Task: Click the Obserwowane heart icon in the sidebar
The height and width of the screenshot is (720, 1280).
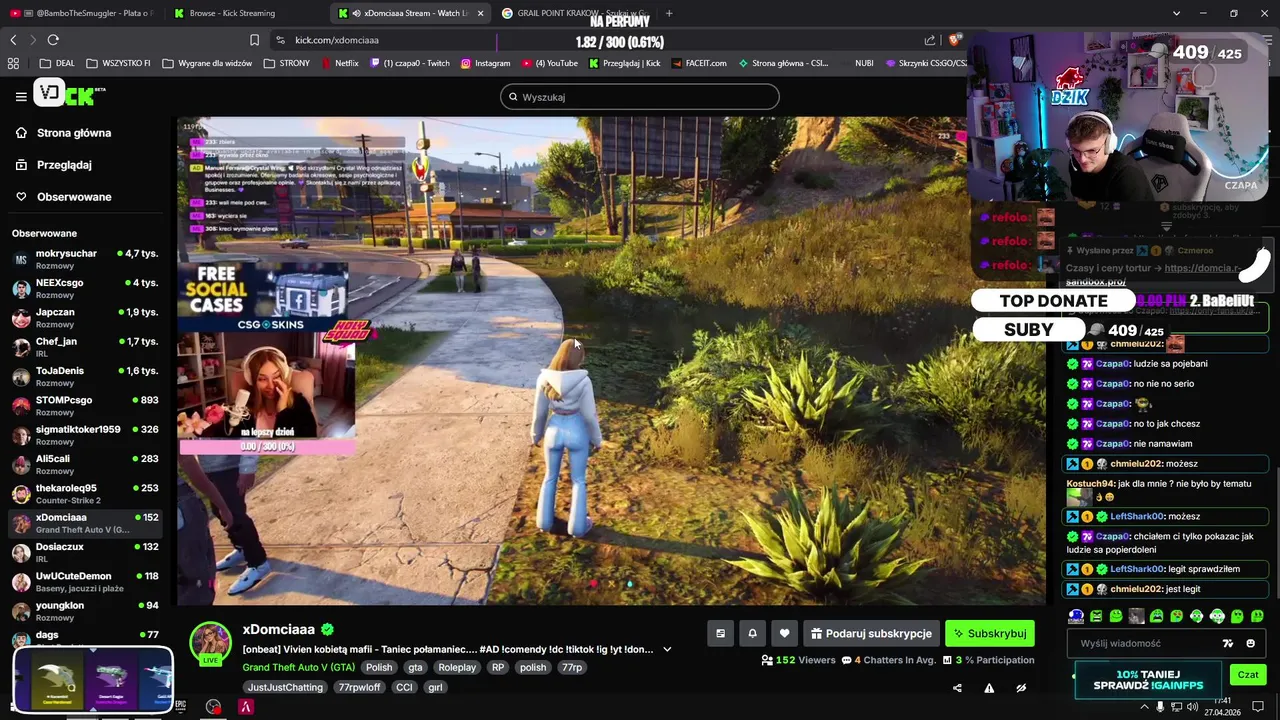Action: click(x=21, y=197)
